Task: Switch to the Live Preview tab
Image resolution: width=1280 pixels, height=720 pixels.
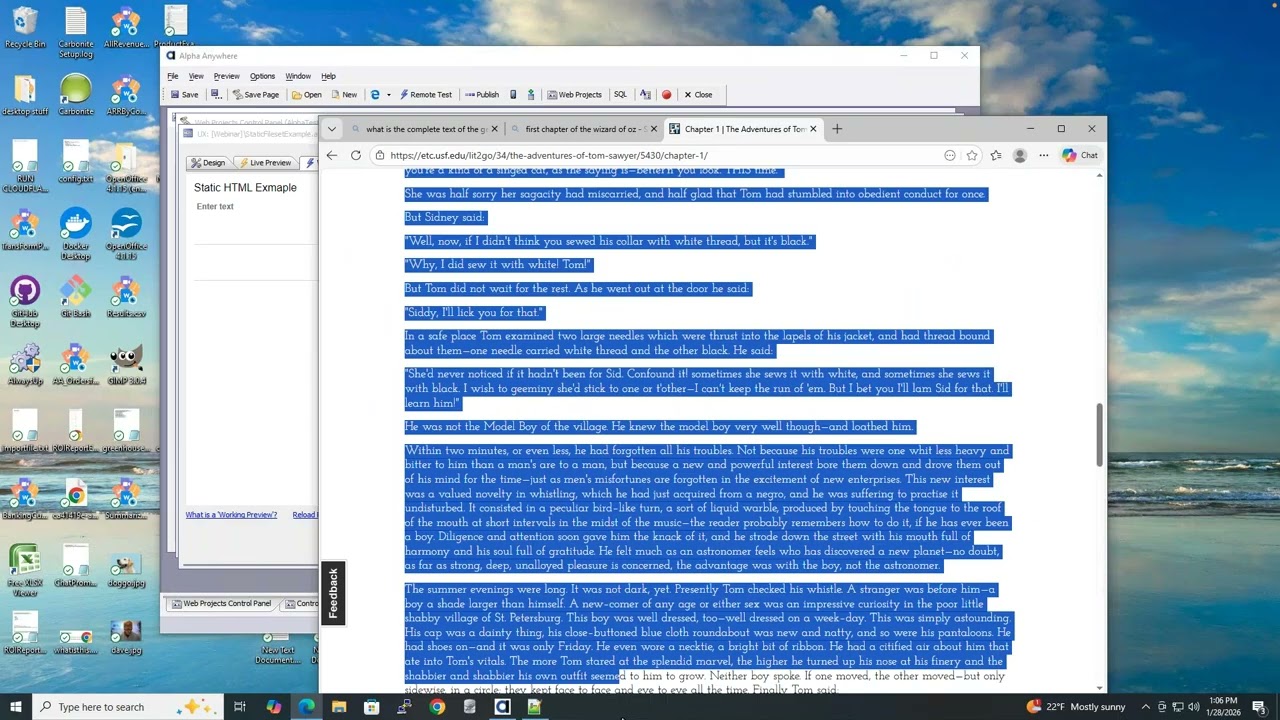Action: click(x=265, y=163)
